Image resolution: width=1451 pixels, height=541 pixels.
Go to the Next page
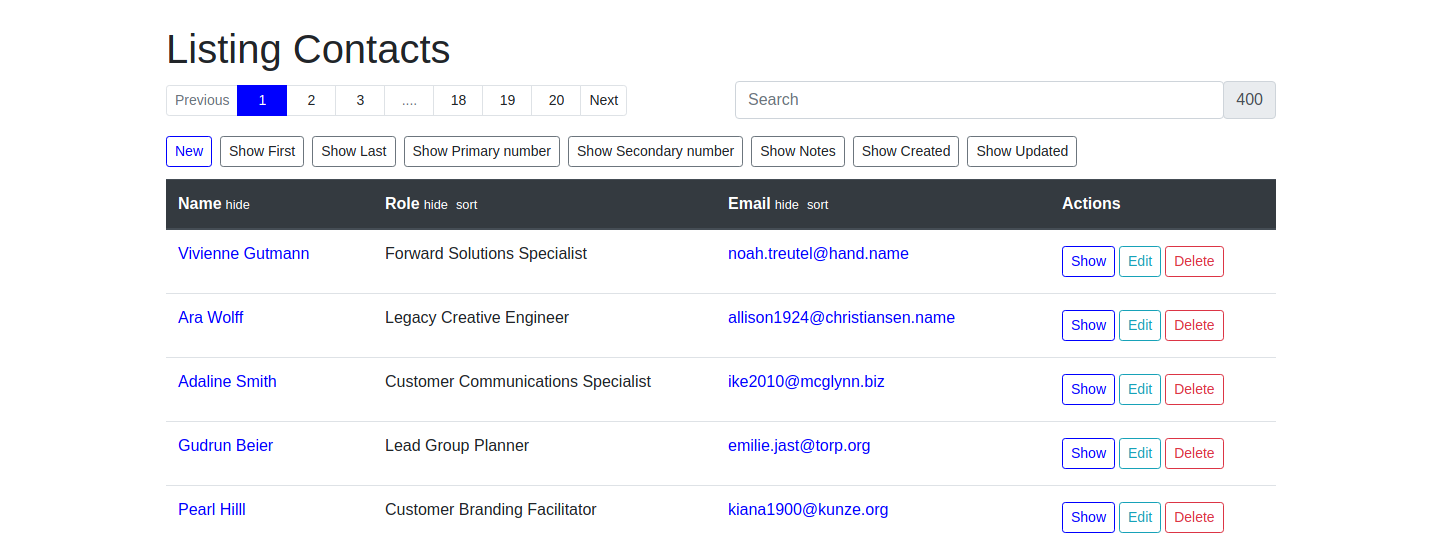[603, 100]
